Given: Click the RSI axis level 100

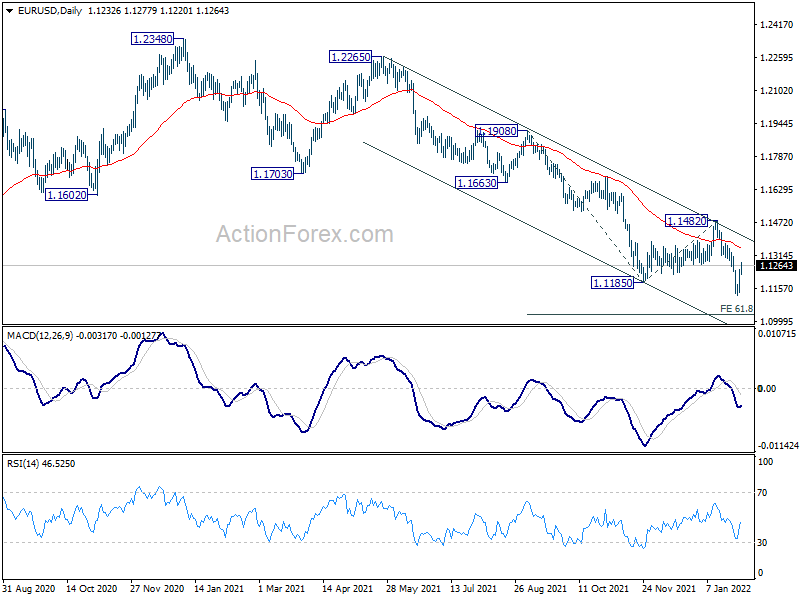Looking at the screenshot, I should tap(766, 462).
